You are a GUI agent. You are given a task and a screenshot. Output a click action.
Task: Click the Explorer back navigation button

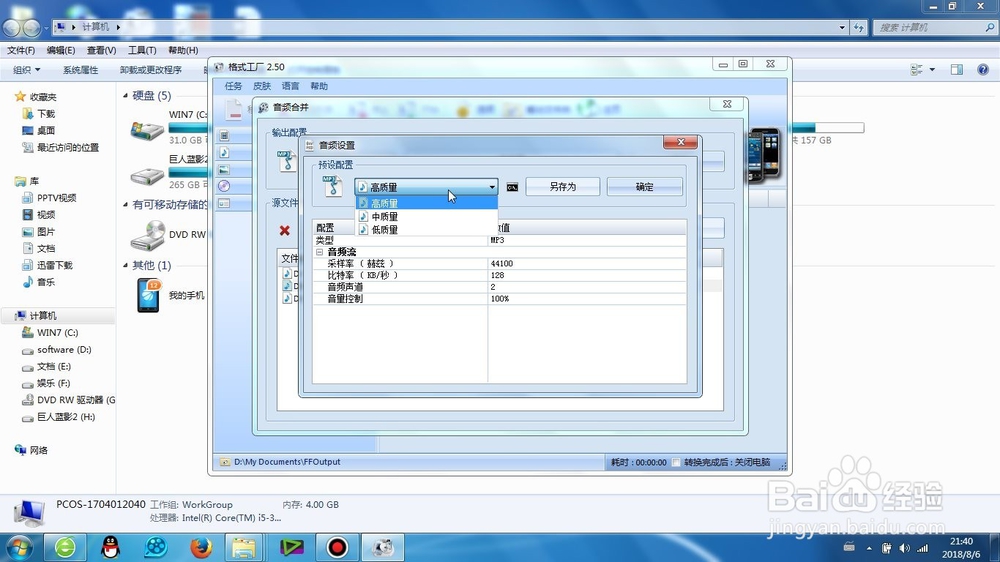point(11,27)
